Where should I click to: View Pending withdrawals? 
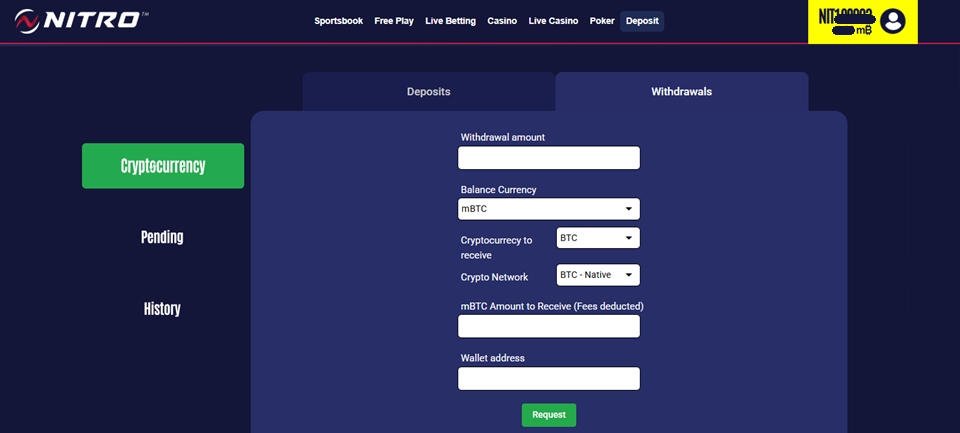tap(162, 238)
